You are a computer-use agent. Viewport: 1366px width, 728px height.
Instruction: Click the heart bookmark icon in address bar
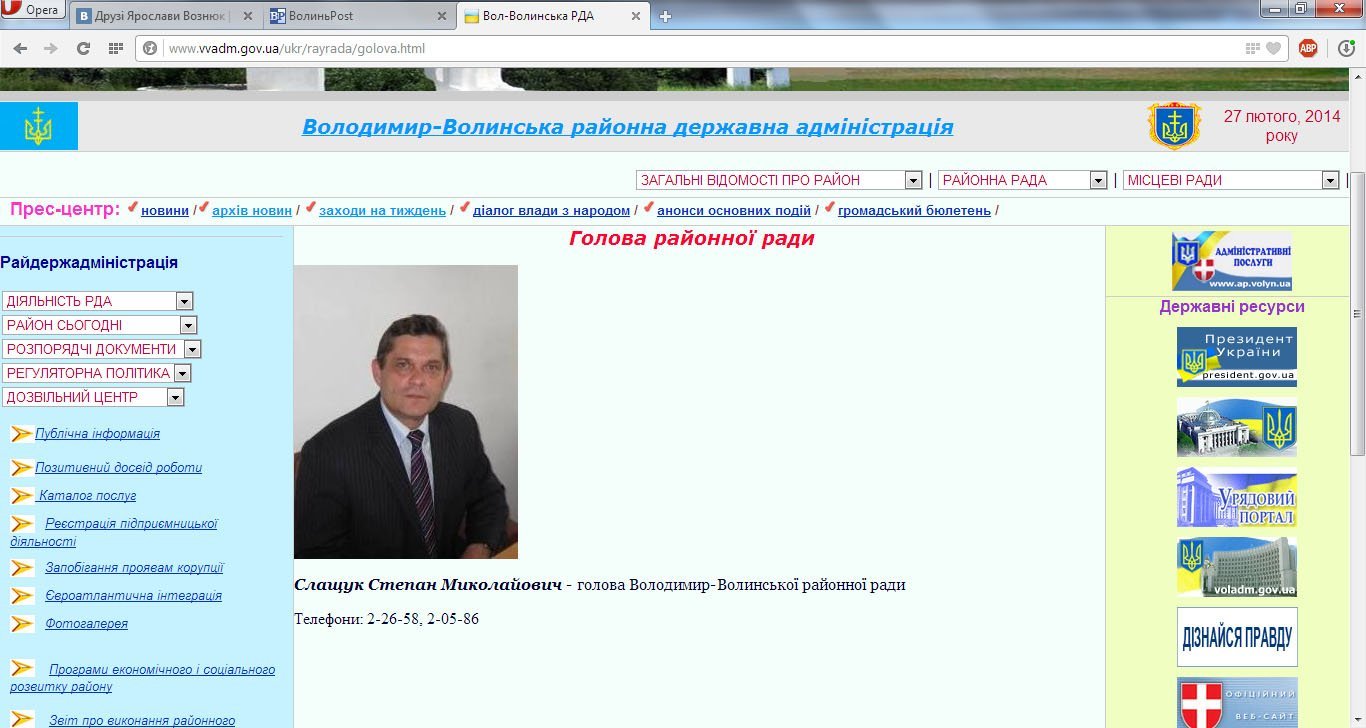click(1273, 48)
